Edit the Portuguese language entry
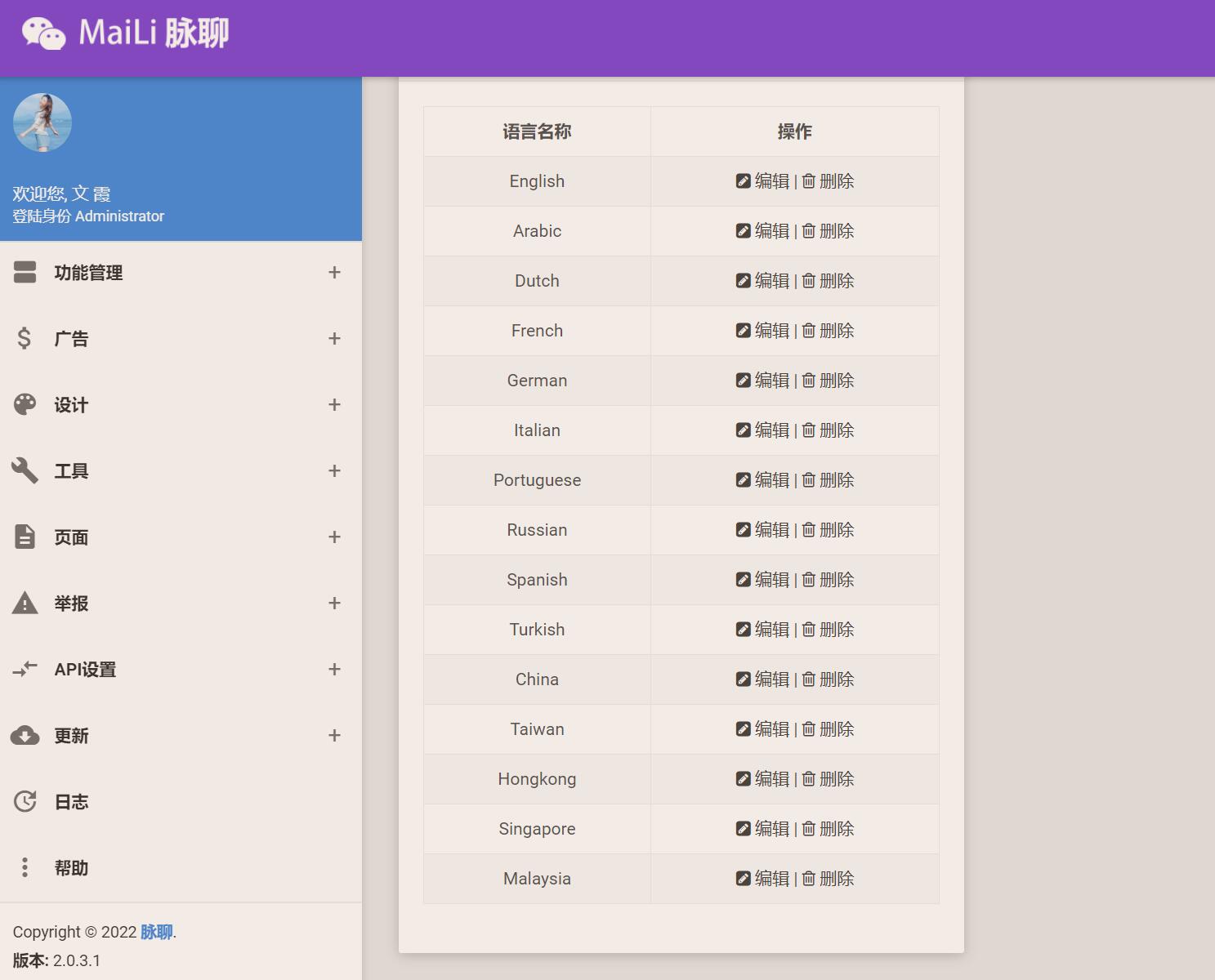Screen dimensions: 1215x980 [762, 480]
